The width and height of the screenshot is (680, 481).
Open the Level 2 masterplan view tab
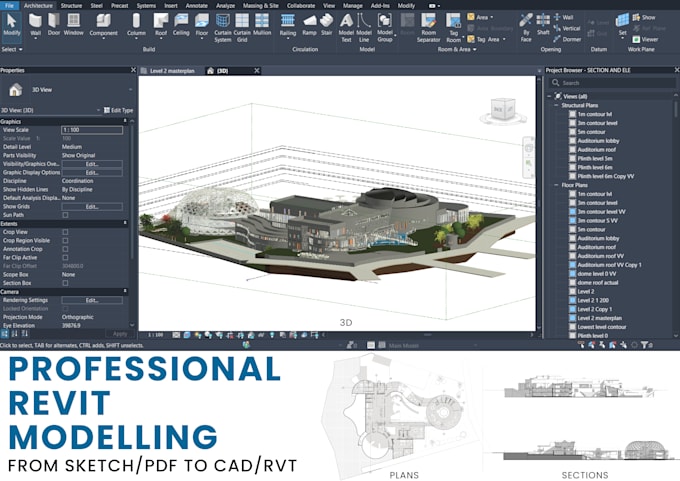click(171, 71)
